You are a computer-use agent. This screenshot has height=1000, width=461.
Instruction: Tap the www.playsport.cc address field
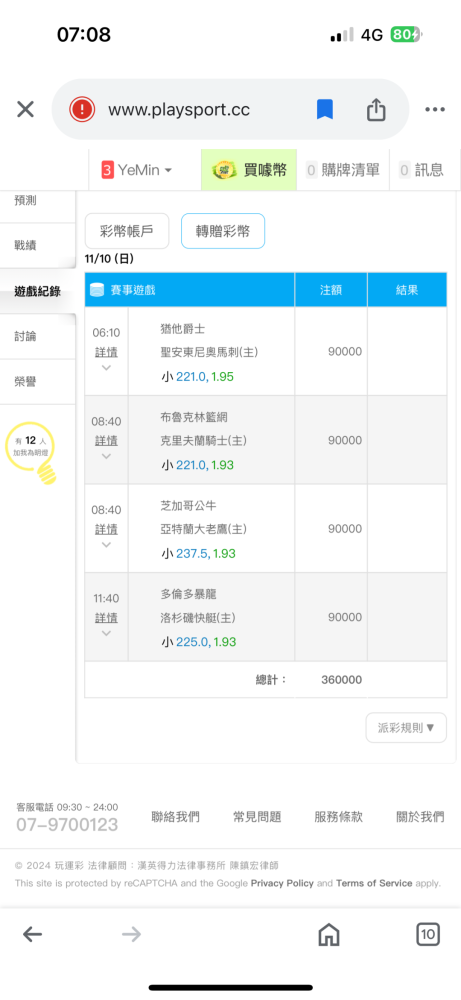click(x=179, y=110)
